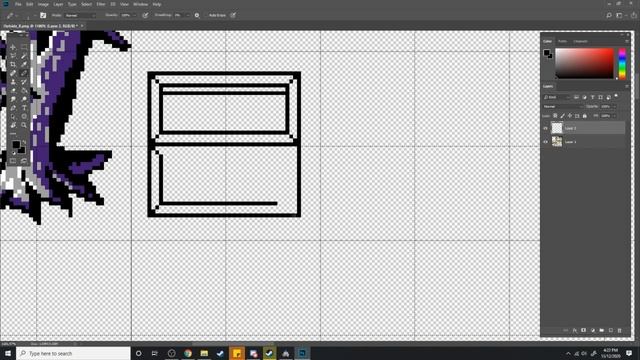
Task: Create a new layer from Layers panel
Action: point(611,330)
